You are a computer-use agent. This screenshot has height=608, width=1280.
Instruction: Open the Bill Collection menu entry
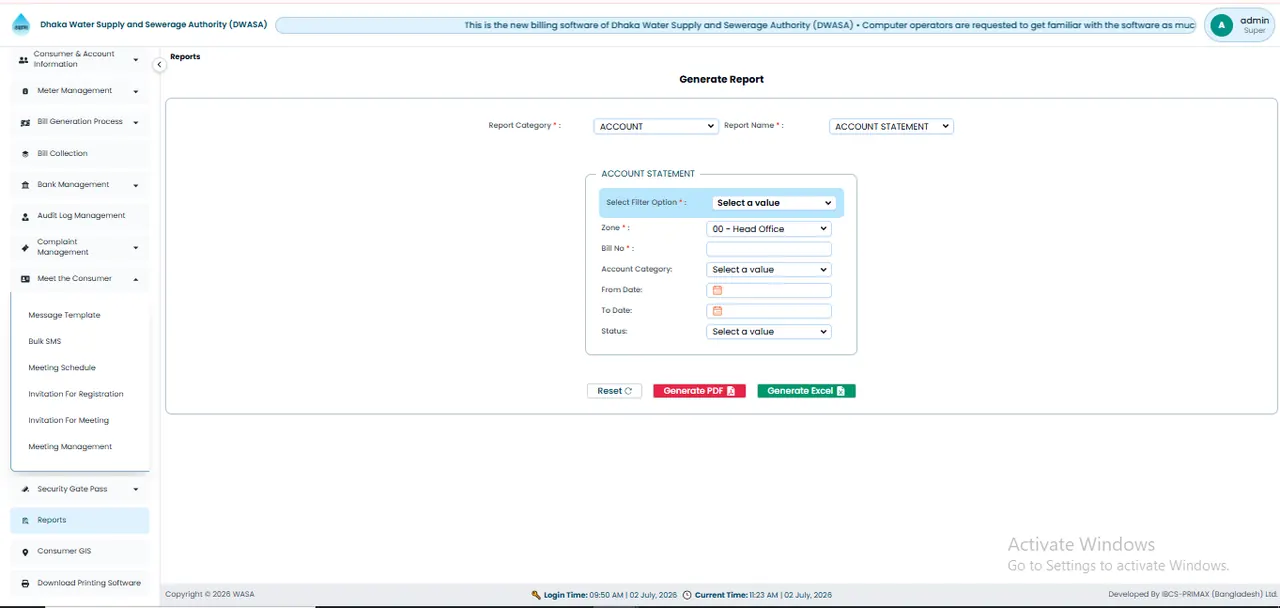tap(80, 154)
